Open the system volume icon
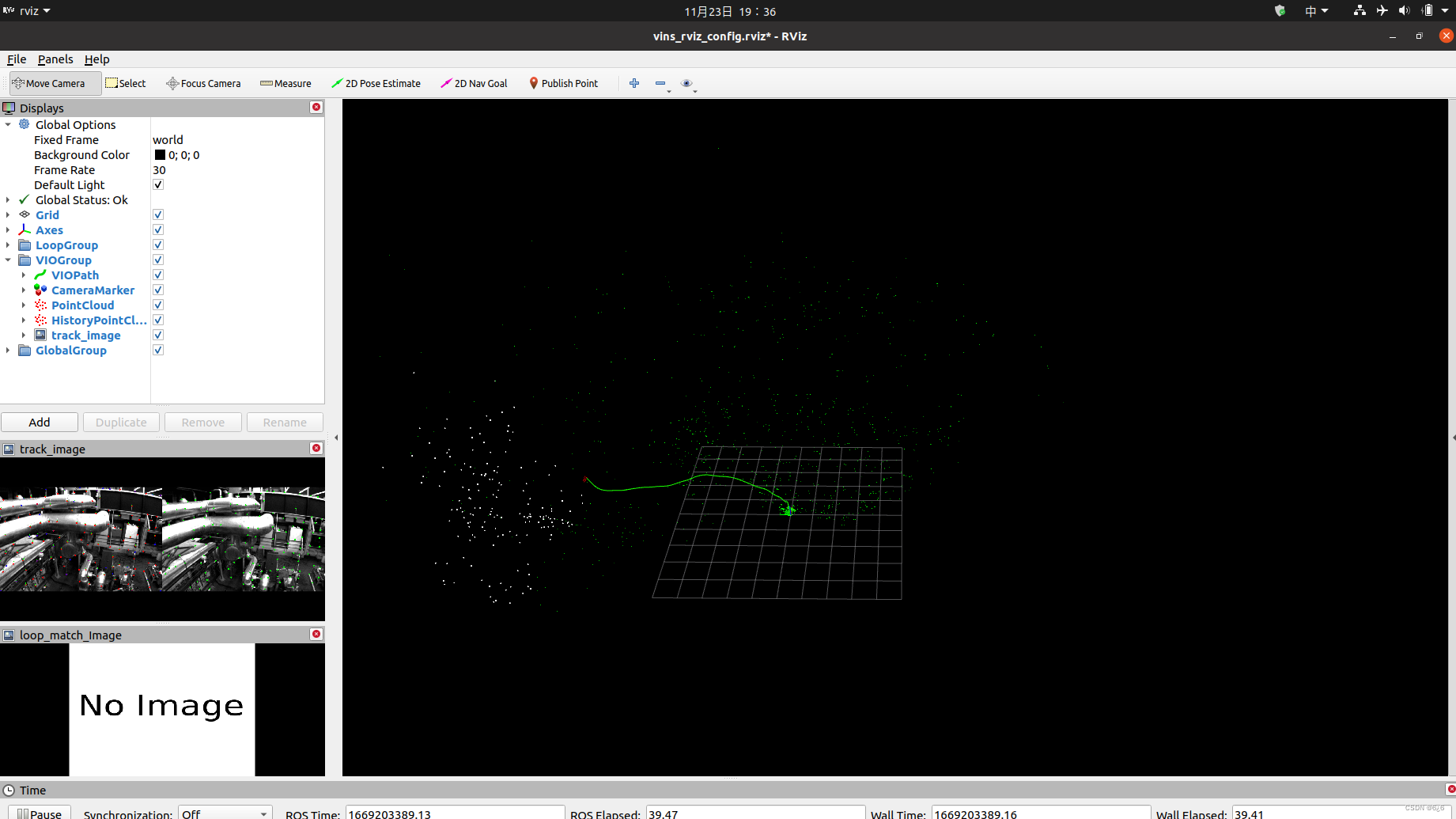1456x819 pixels. pos(1404,11)
